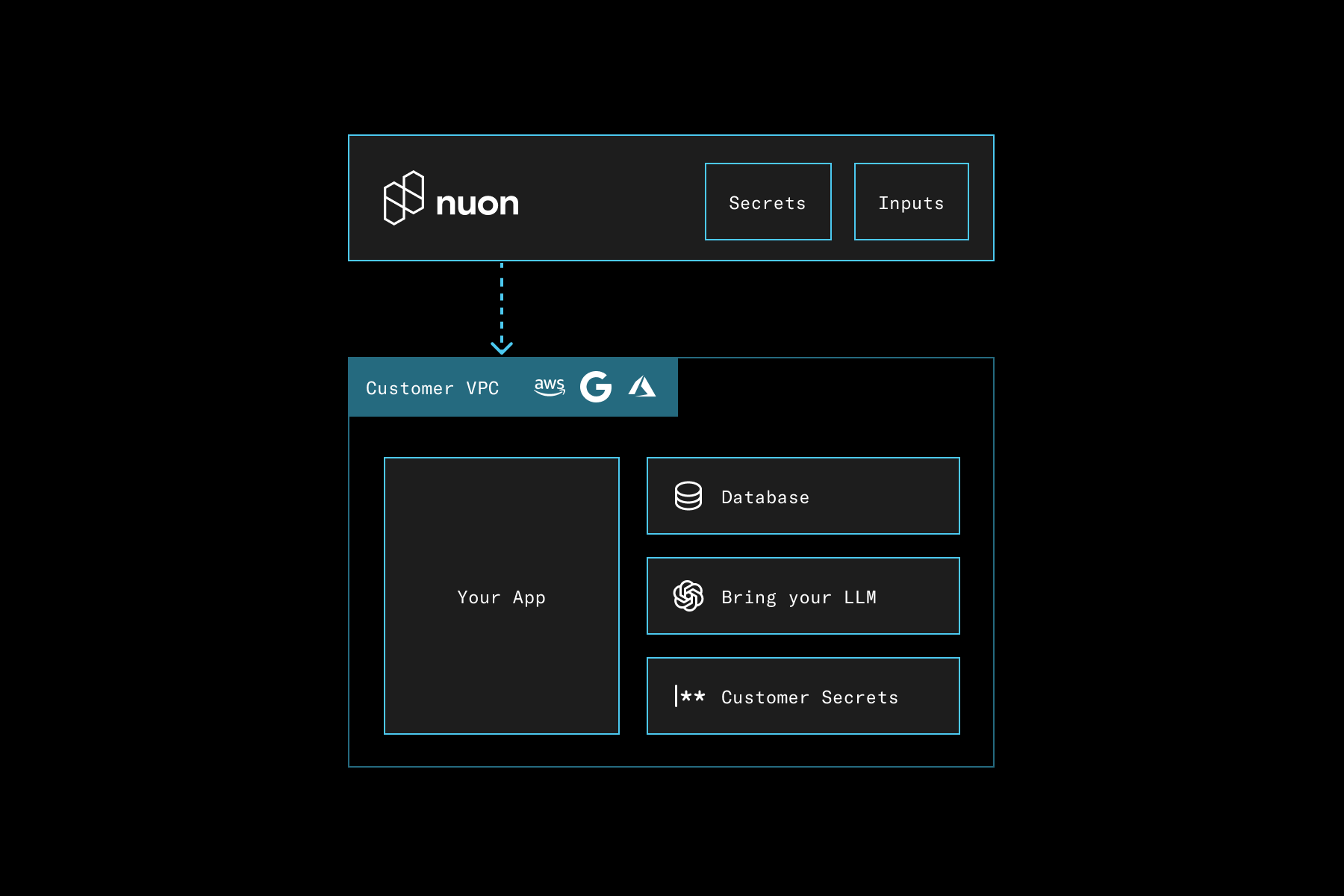Click the Azure logo icon
The image size is (1344, 896).
(642, 386)
